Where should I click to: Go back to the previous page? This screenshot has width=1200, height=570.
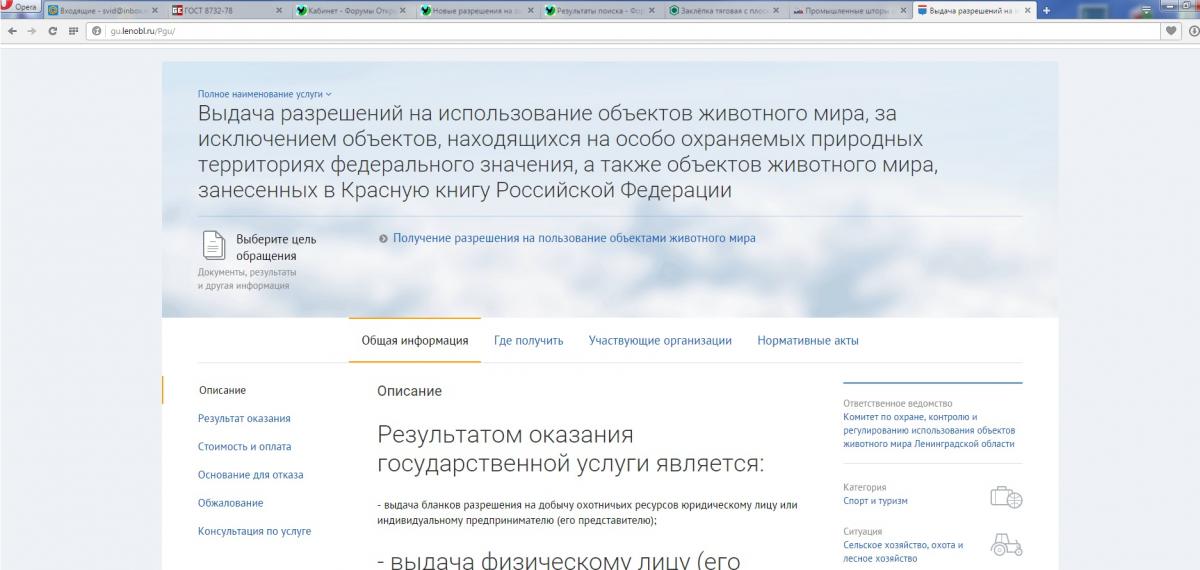coord(12,31)
